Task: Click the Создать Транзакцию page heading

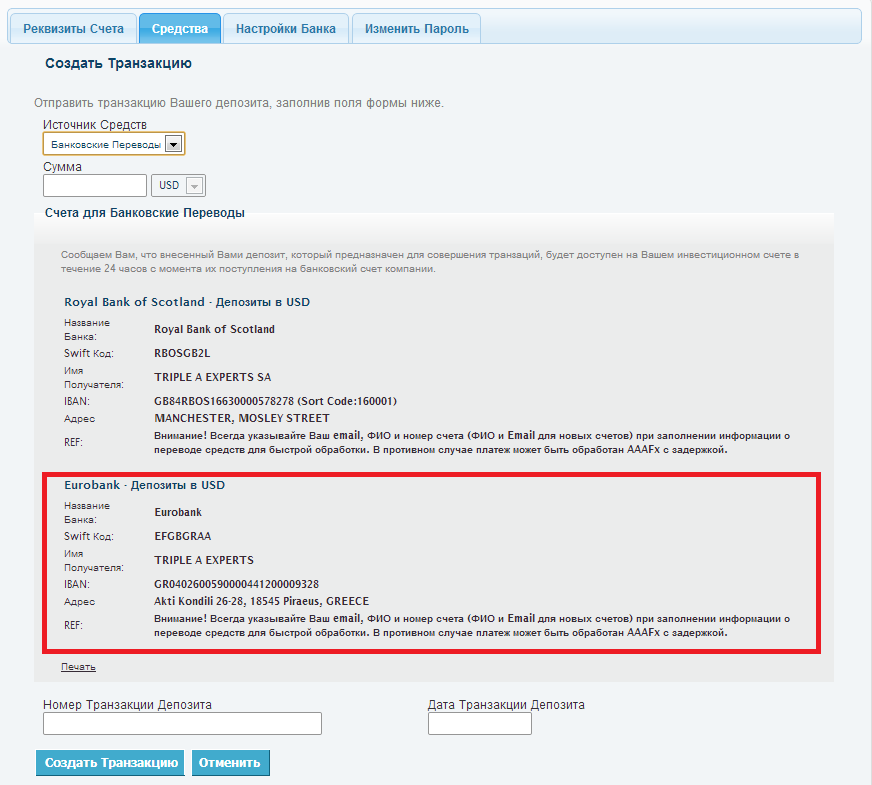Action: (x=118, y=63)
